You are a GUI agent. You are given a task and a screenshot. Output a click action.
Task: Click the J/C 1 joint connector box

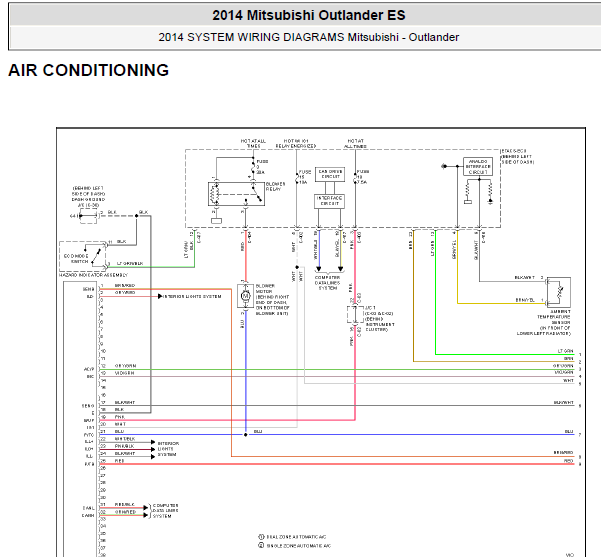coord(355,314)
